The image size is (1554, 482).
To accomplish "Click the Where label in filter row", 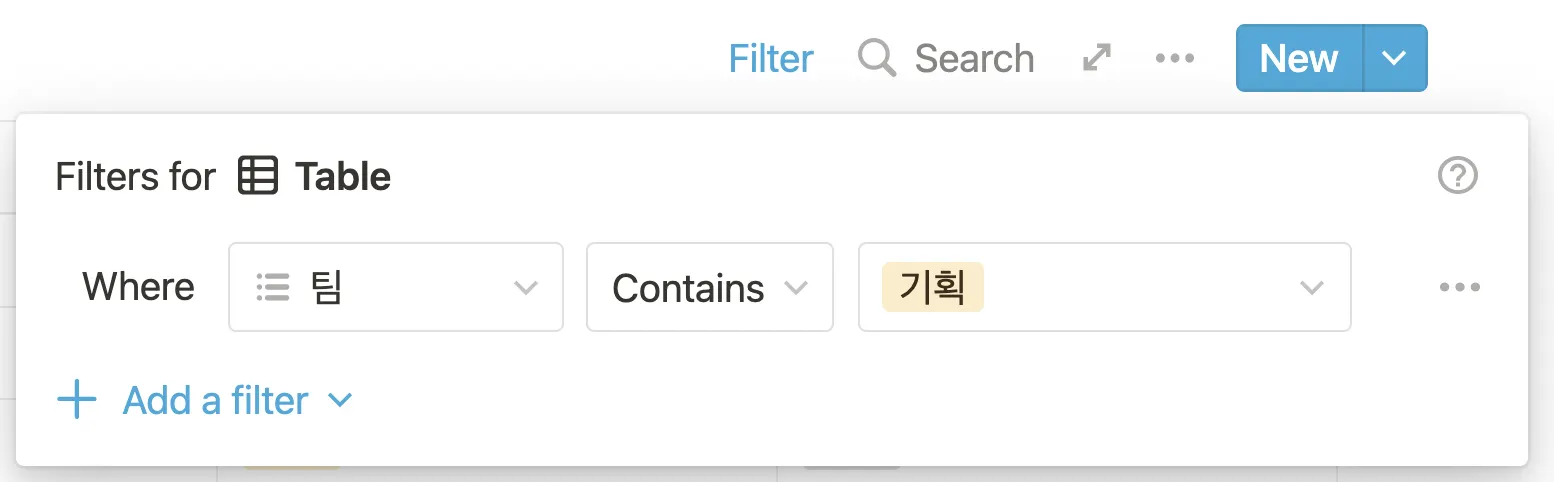I will click(x=138, y=288).
